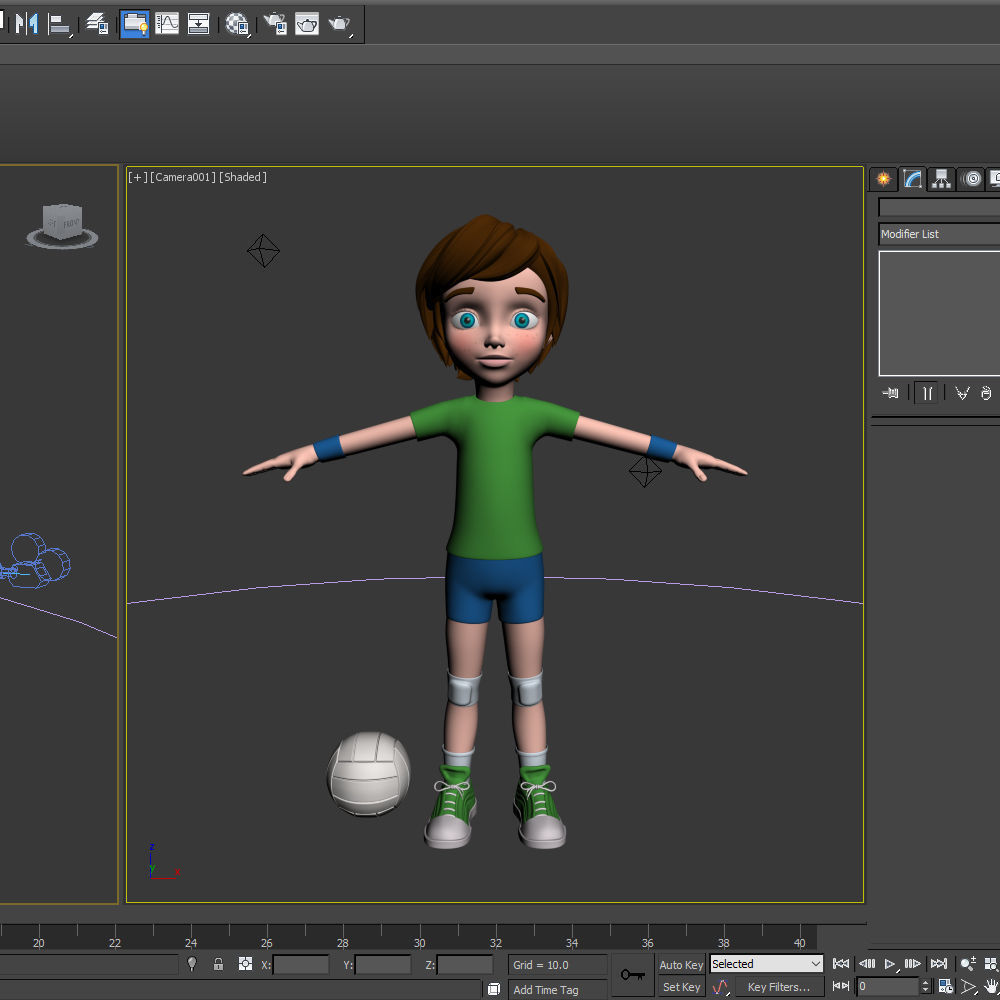Open the Material Editor
1000x1000 pixels.
coord(237,24)
